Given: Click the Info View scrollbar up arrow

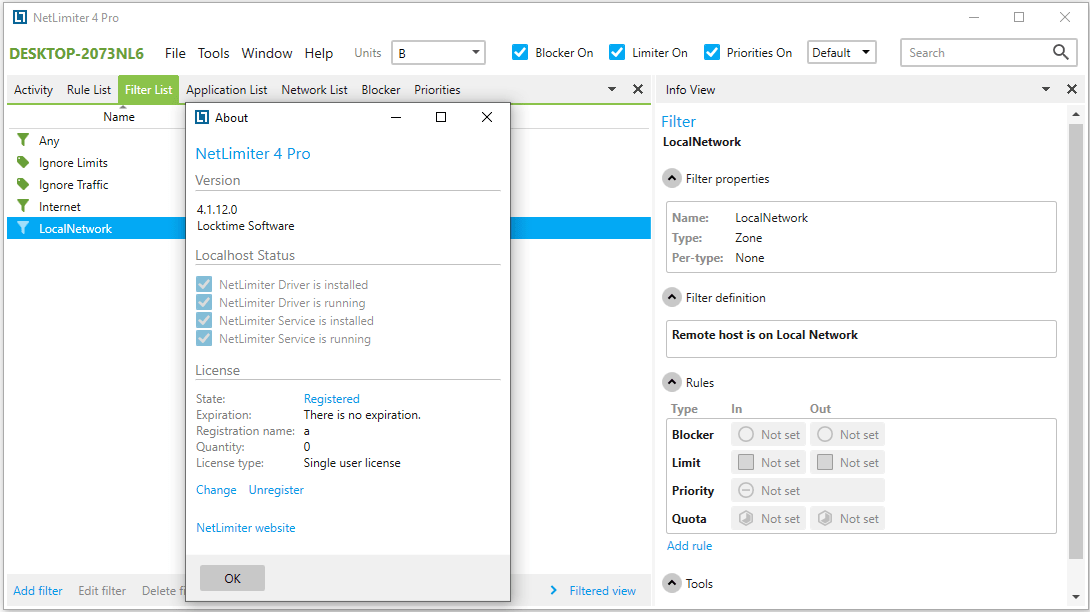Looking at the screenshot, I should pyautogui.click(x=1076, y=114).
